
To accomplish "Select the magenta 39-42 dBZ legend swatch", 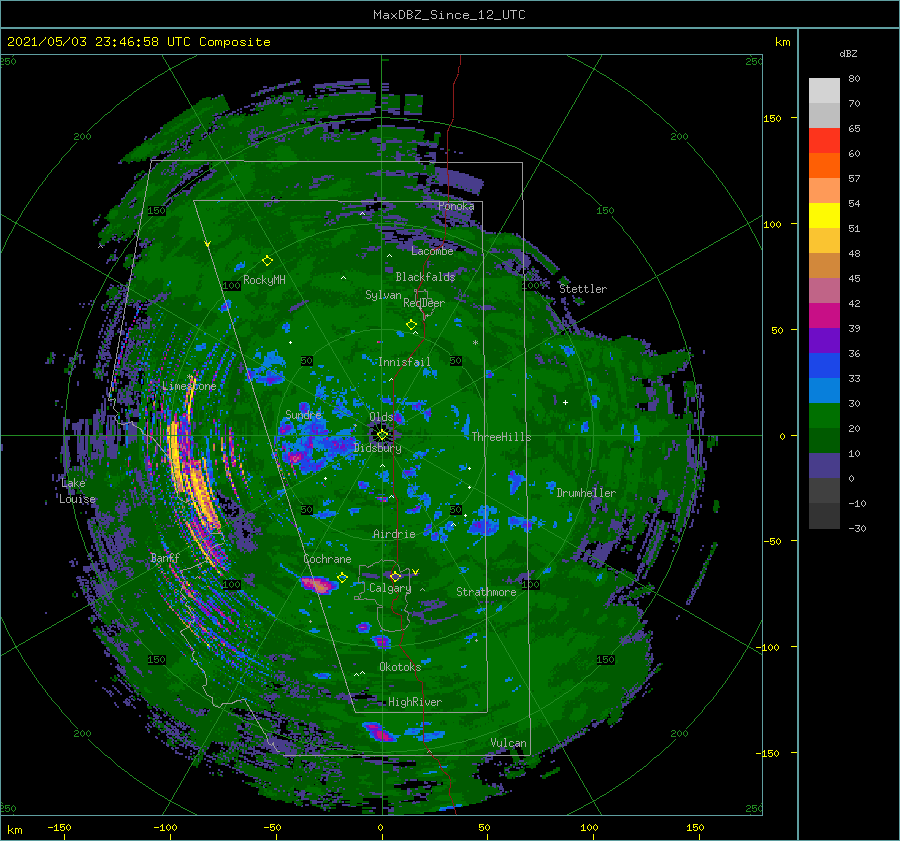I will coord(824,316).
